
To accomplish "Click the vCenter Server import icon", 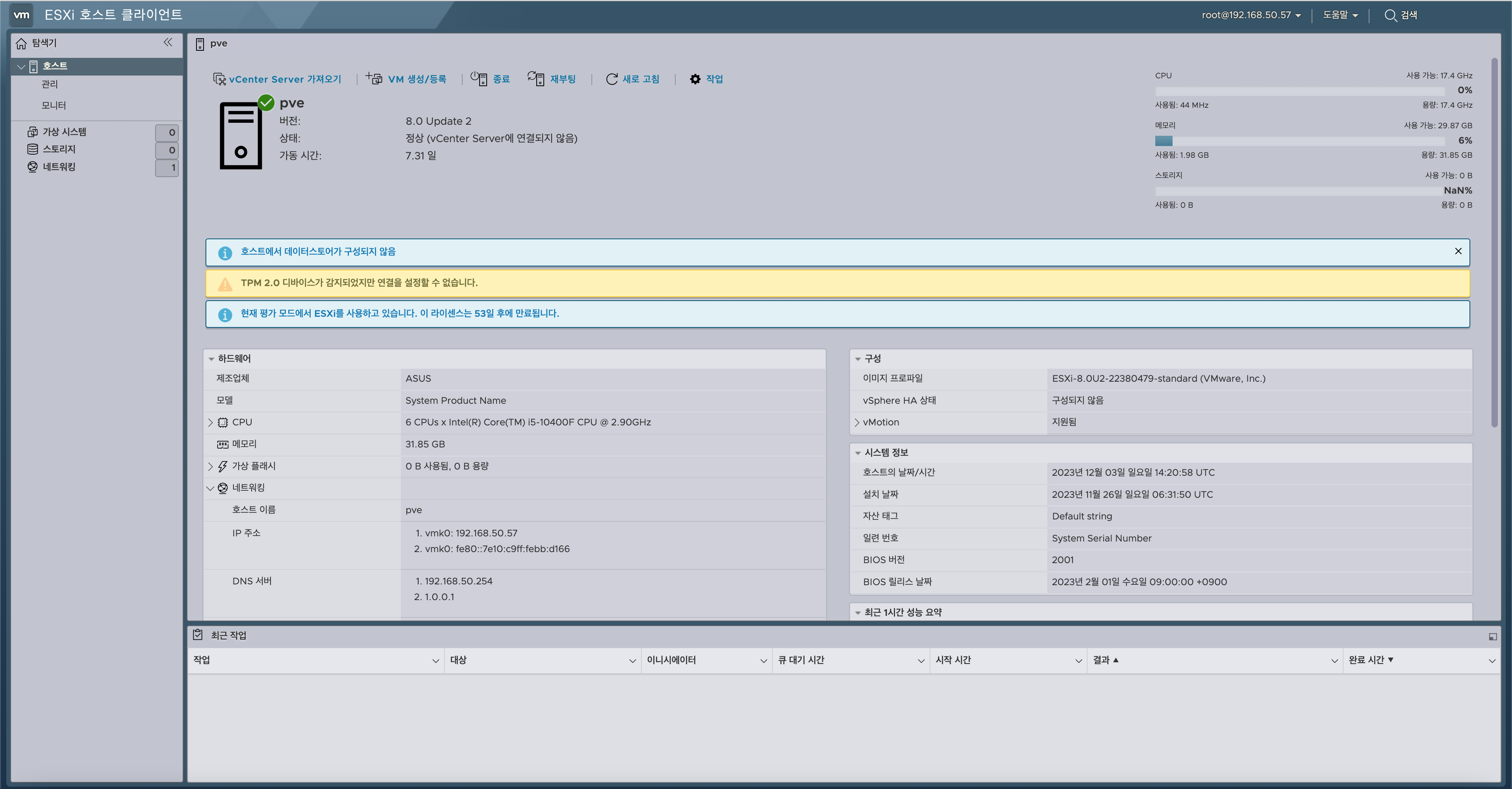I will pyautogui.click(x=219, y=79).
